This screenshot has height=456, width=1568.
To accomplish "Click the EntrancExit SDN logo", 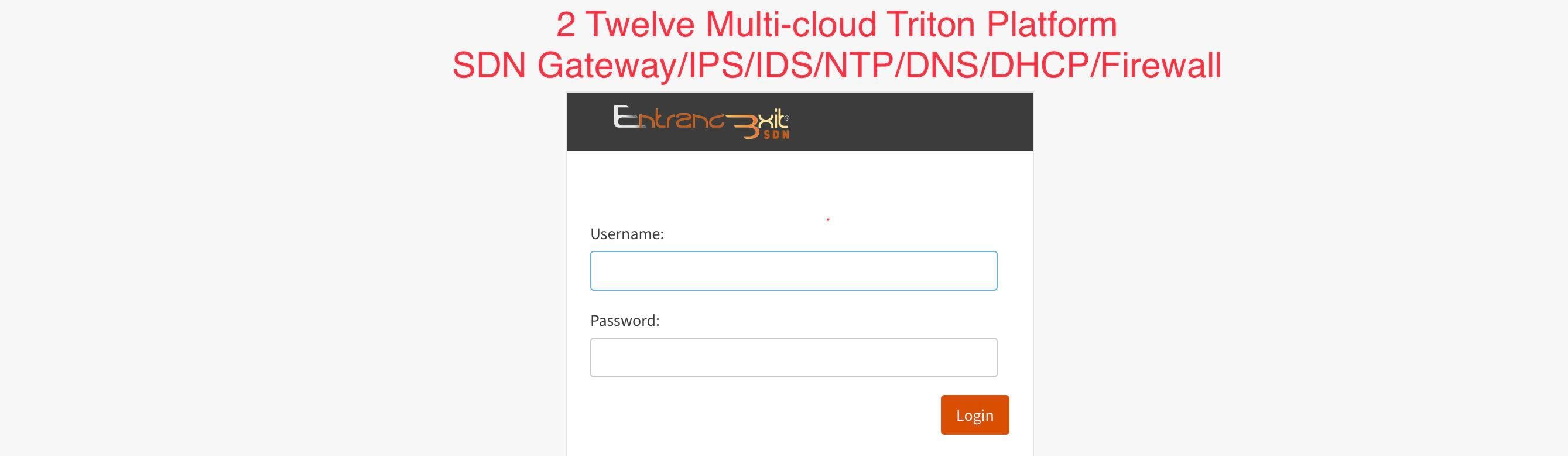I will point(701,122).
